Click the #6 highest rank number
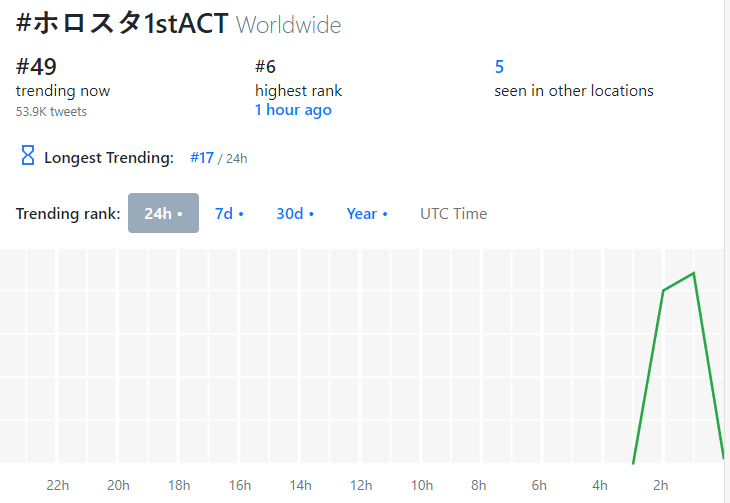The image size is (730, 503). point(265,67)
